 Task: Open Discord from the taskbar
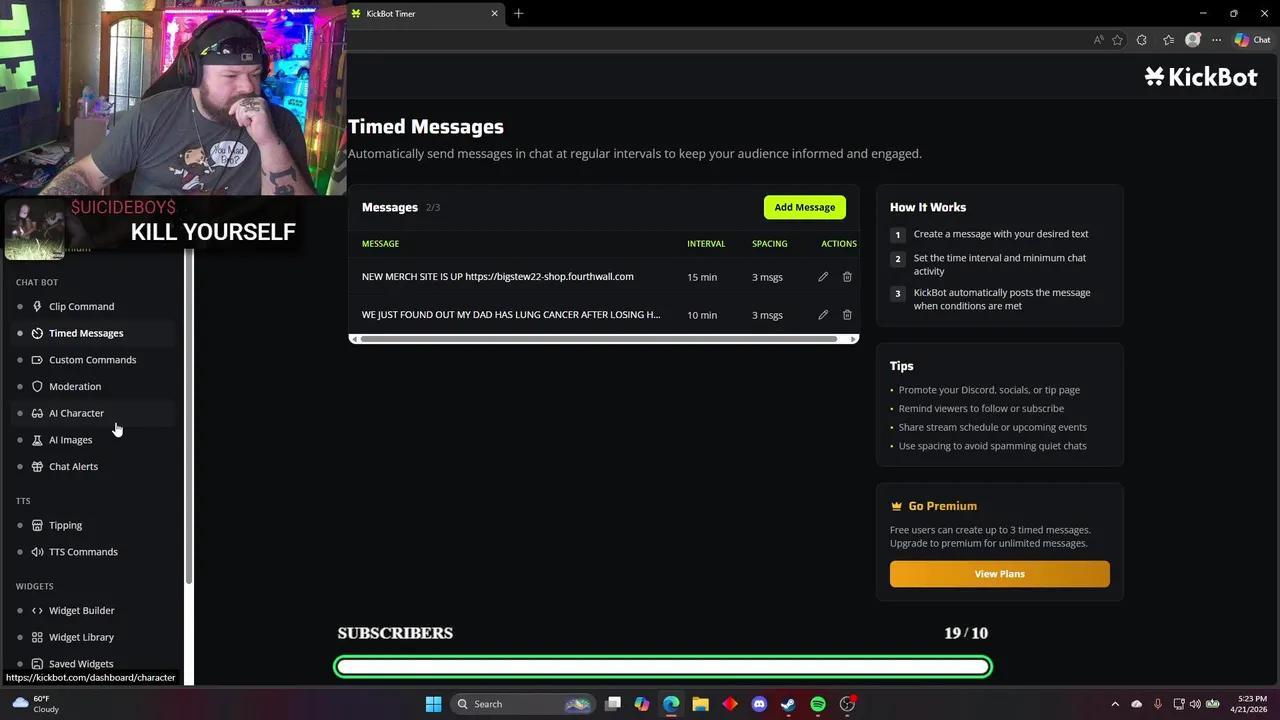pyautogui.click(x=759, y=704)
